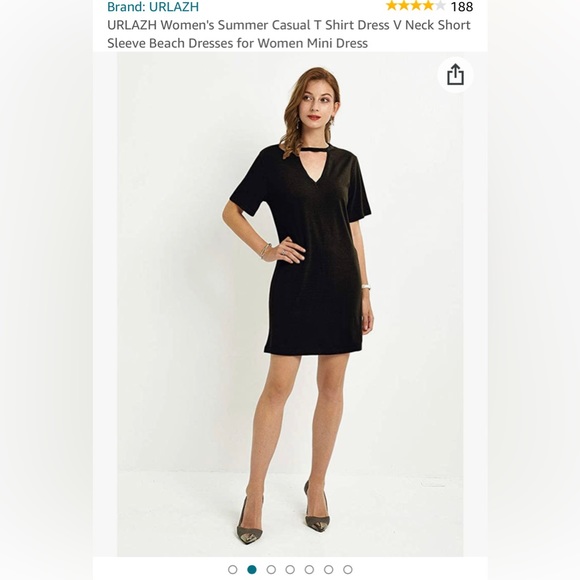
Task: Tap the model's shoes in the photo
Action: (283, 513)
